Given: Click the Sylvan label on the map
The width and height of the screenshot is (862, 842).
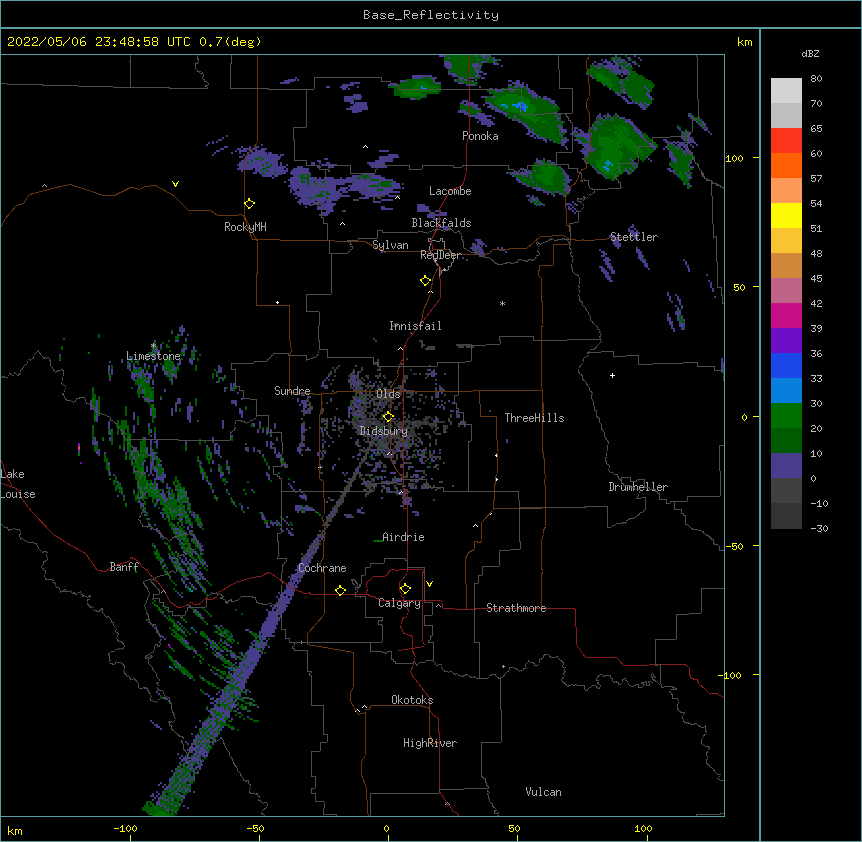Looking at the screenshot, I should point(390,245).
